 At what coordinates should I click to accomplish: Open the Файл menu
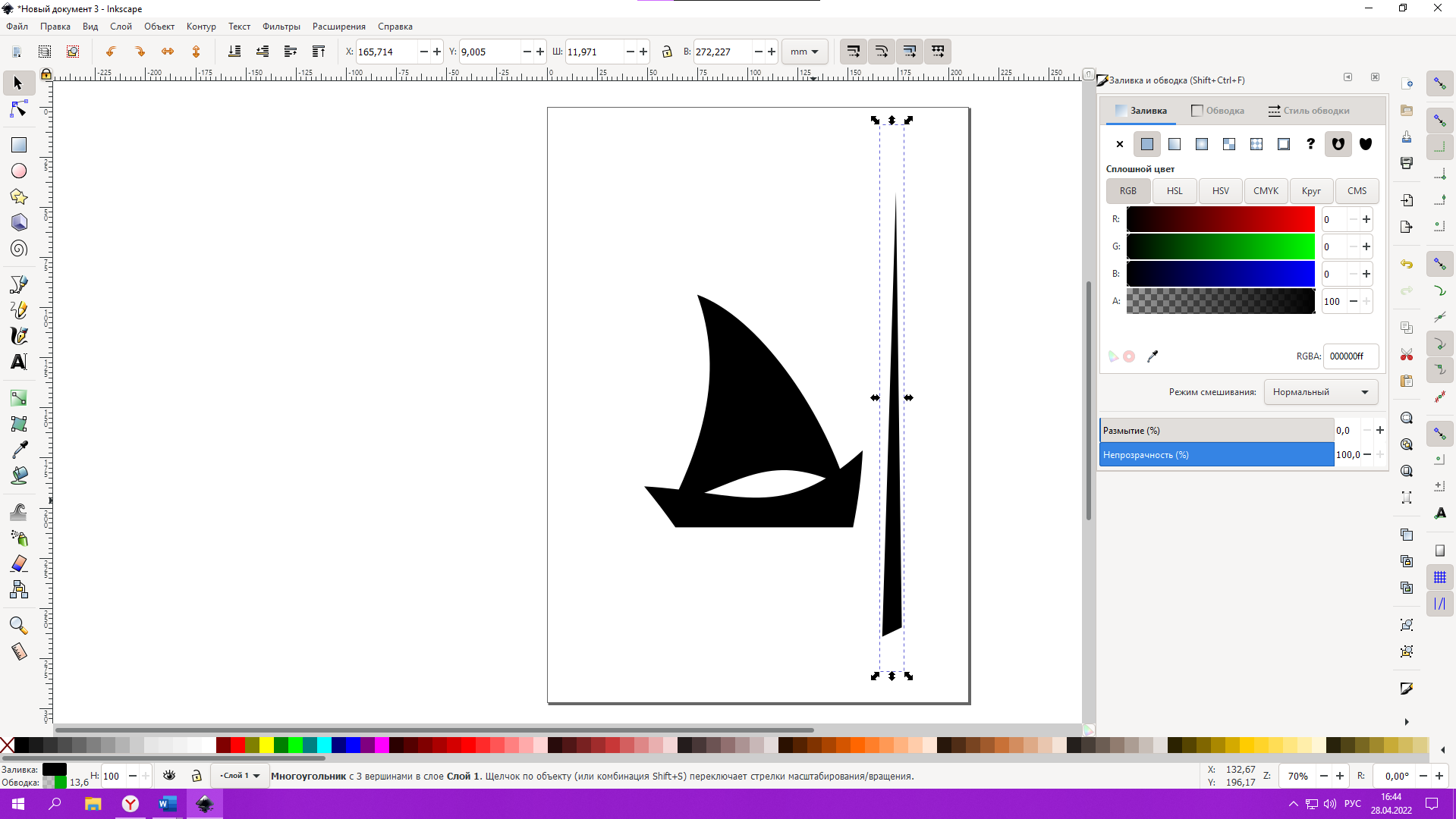click(17, 26)
